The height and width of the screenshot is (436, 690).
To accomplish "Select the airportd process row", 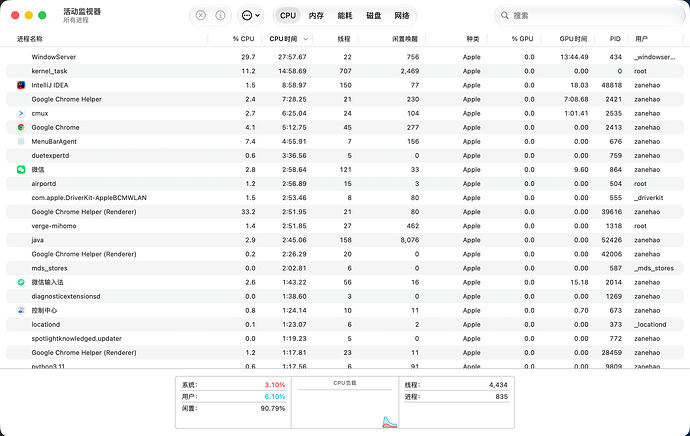I will (345, 183).
